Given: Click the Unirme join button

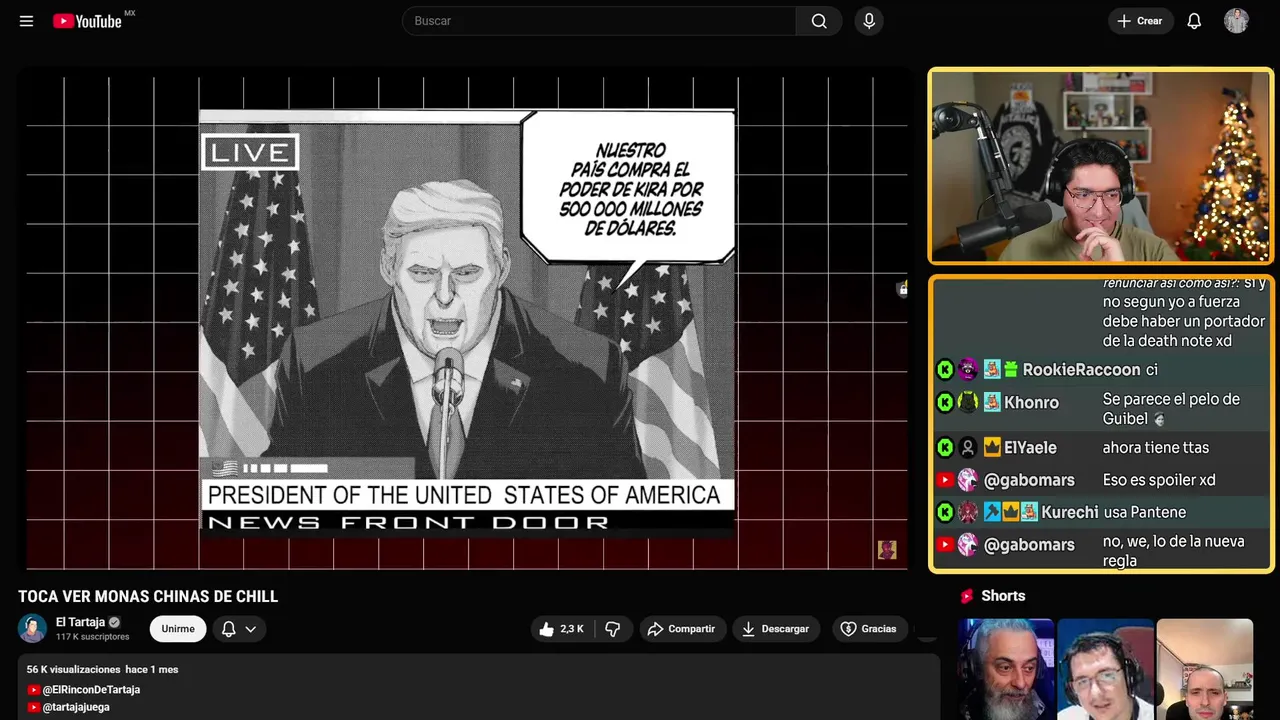Looking at the screenshot, I should [x=178, y=629].
